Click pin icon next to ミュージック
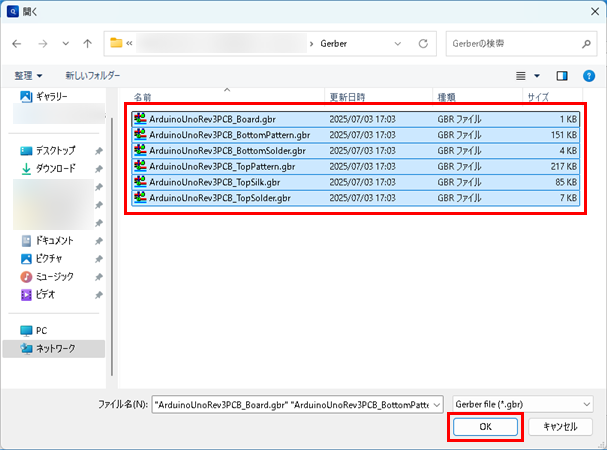 coord(99,277)
